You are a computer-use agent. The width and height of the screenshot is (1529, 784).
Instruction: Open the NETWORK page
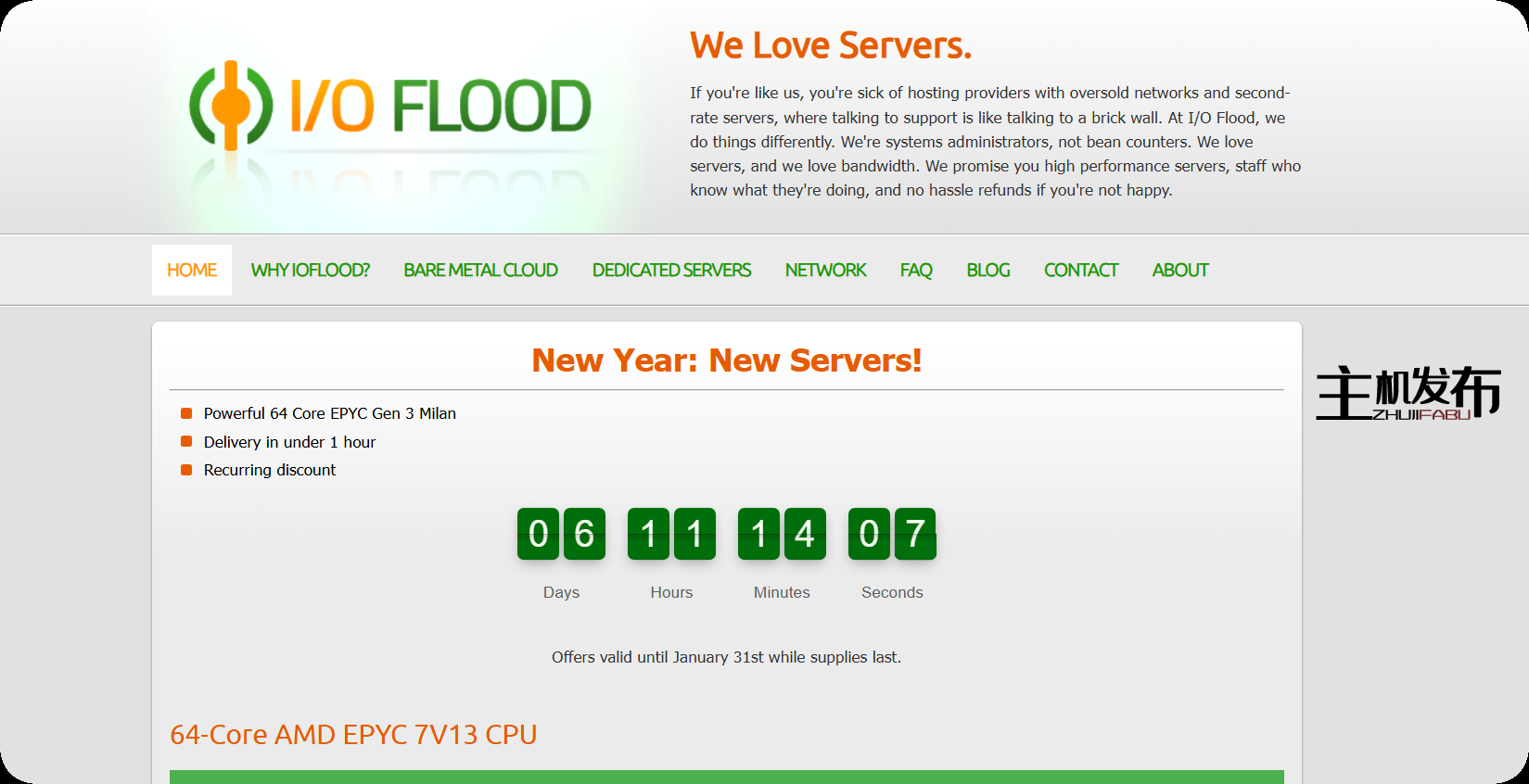point(825,270)
